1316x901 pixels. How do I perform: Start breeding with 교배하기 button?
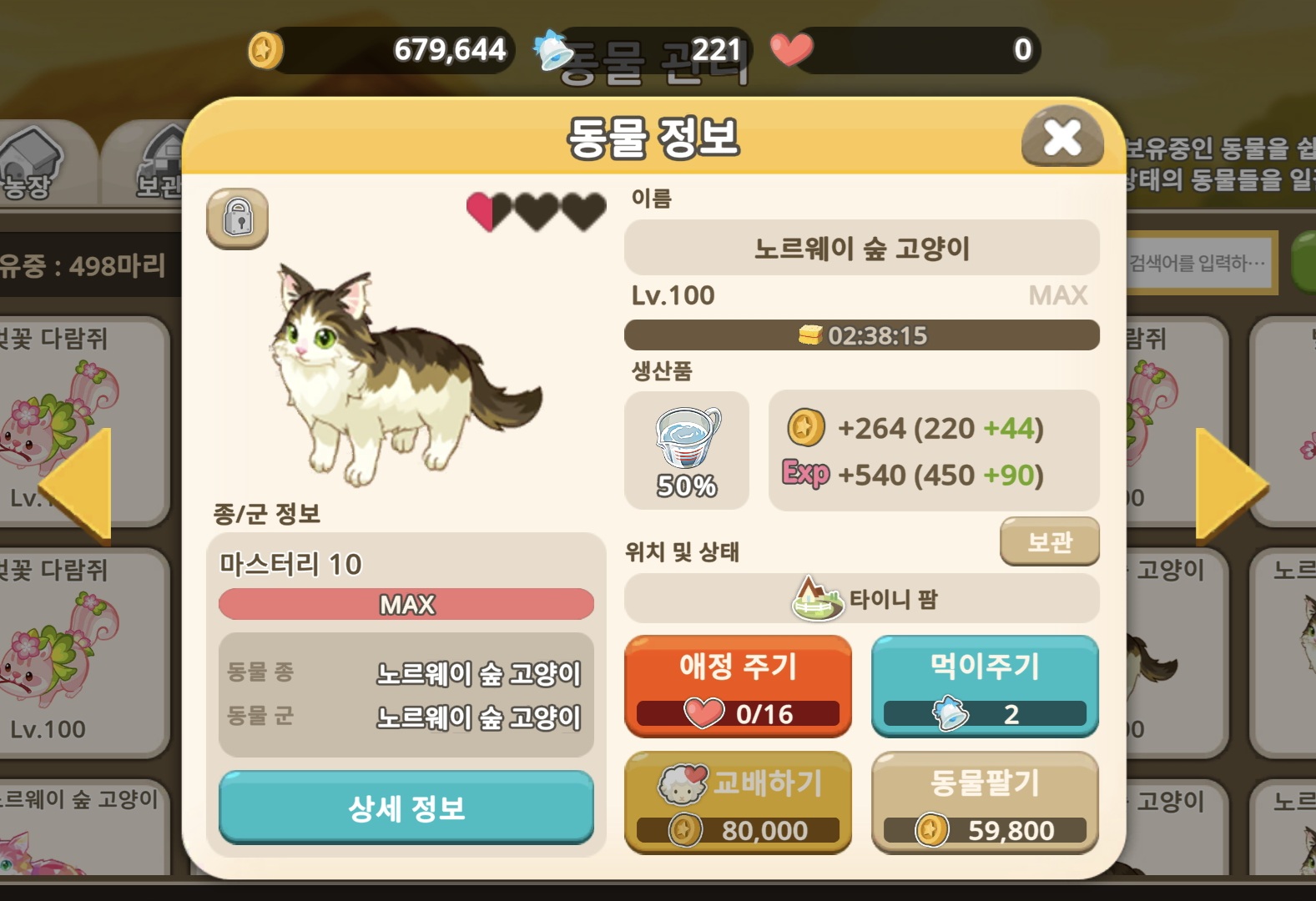pos(738,803)
